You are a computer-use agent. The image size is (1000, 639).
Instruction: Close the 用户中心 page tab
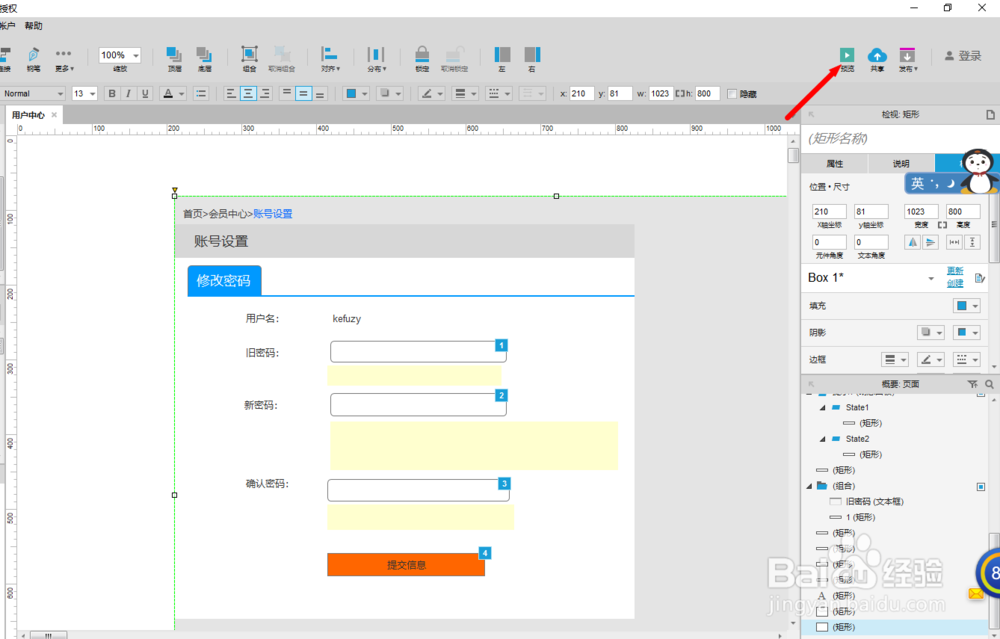pos(54,115)
